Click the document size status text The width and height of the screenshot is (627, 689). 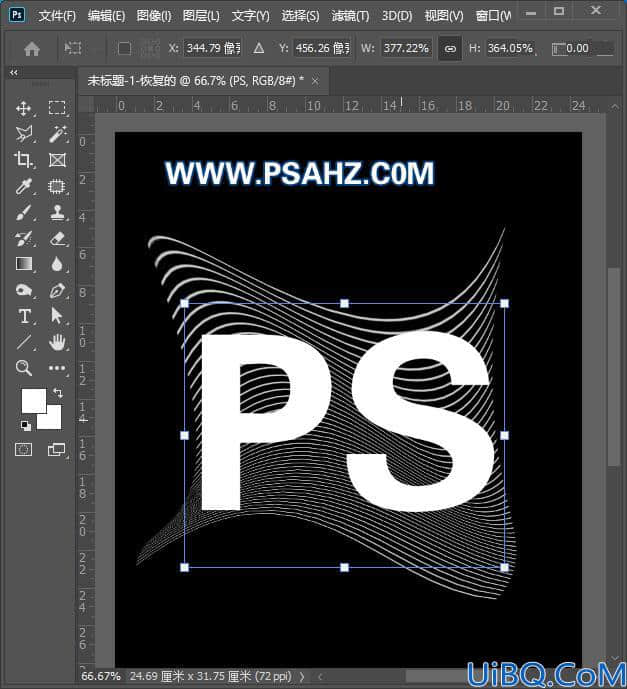point(210,676)
